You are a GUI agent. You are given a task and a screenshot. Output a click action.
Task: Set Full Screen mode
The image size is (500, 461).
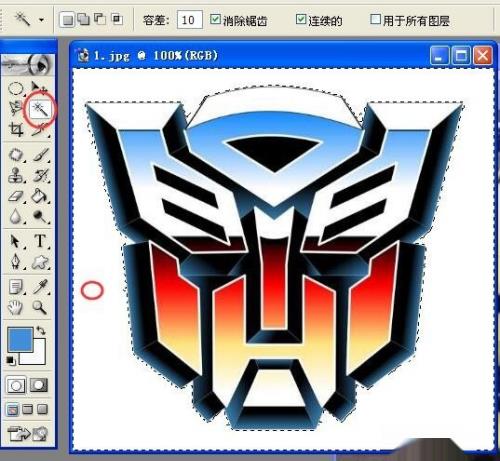tap(42, 409)
